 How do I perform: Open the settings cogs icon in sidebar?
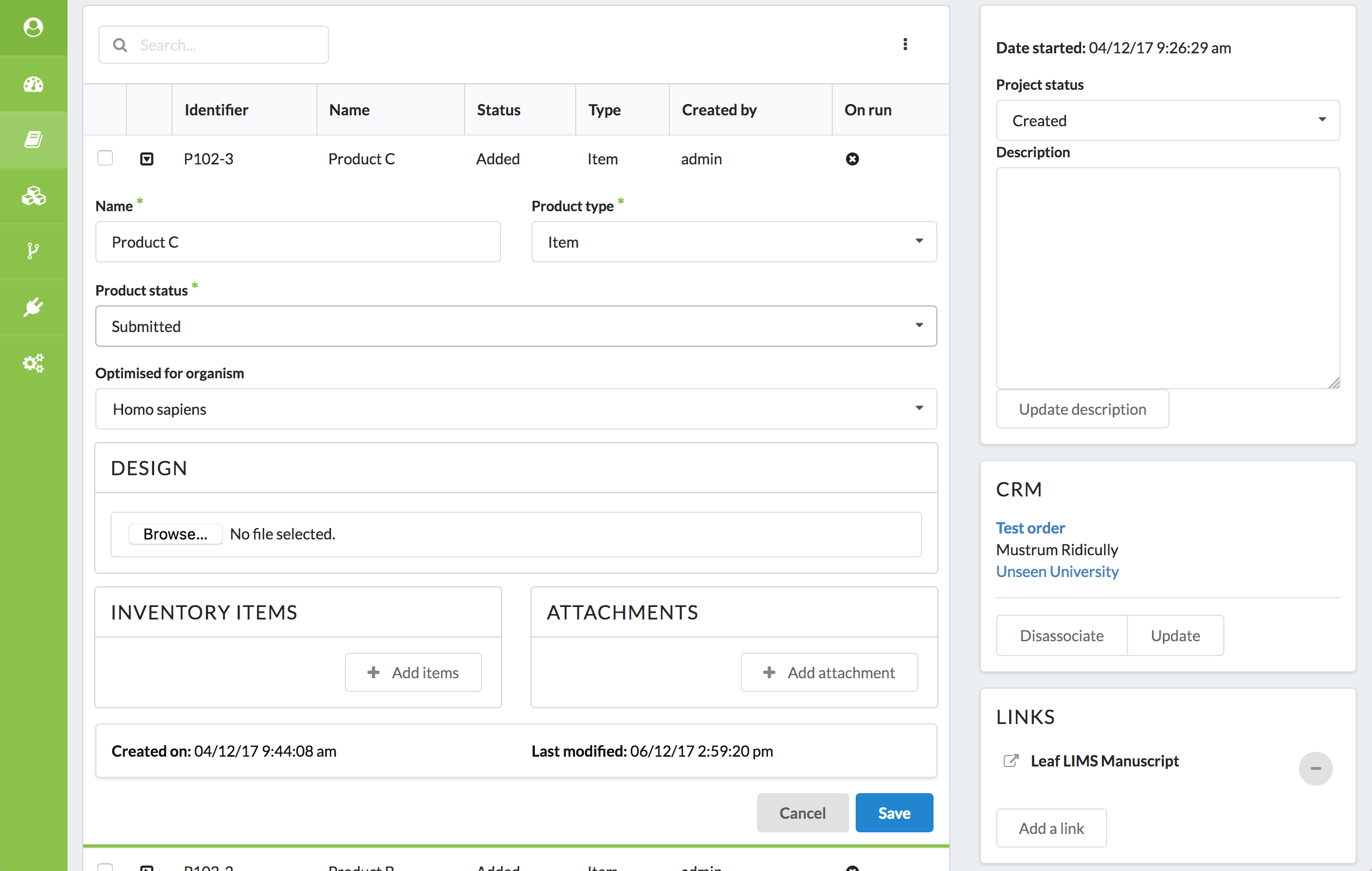coord(33,363)
